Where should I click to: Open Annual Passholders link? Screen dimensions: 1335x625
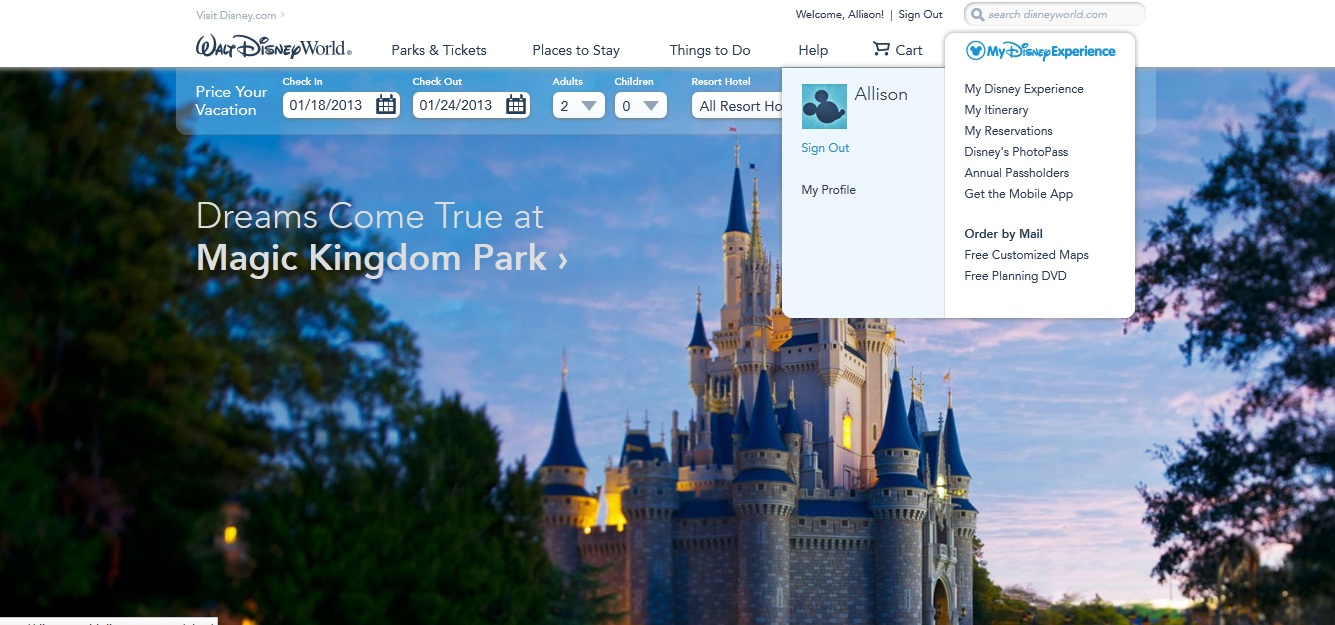click(1016, 173)
